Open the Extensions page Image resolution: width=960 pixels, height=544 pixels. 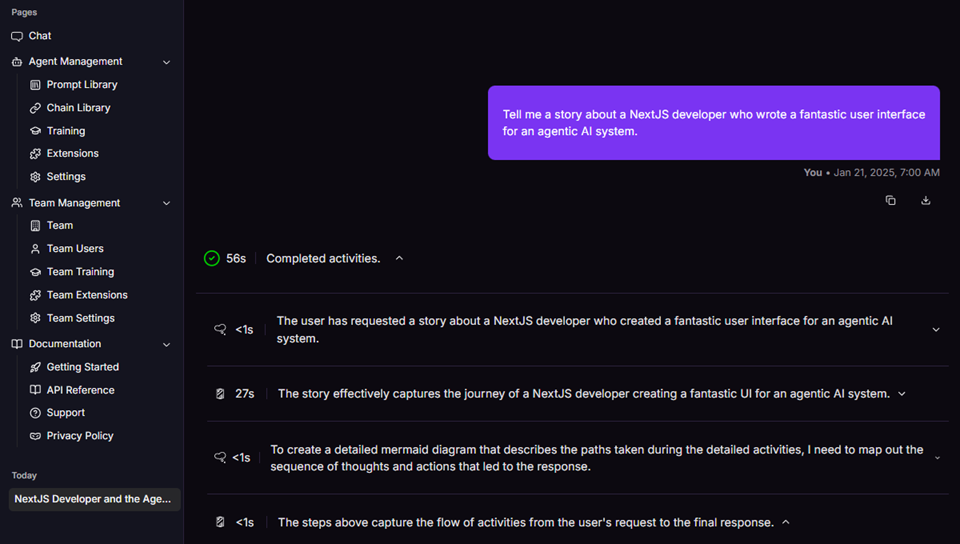click(72, 154)
